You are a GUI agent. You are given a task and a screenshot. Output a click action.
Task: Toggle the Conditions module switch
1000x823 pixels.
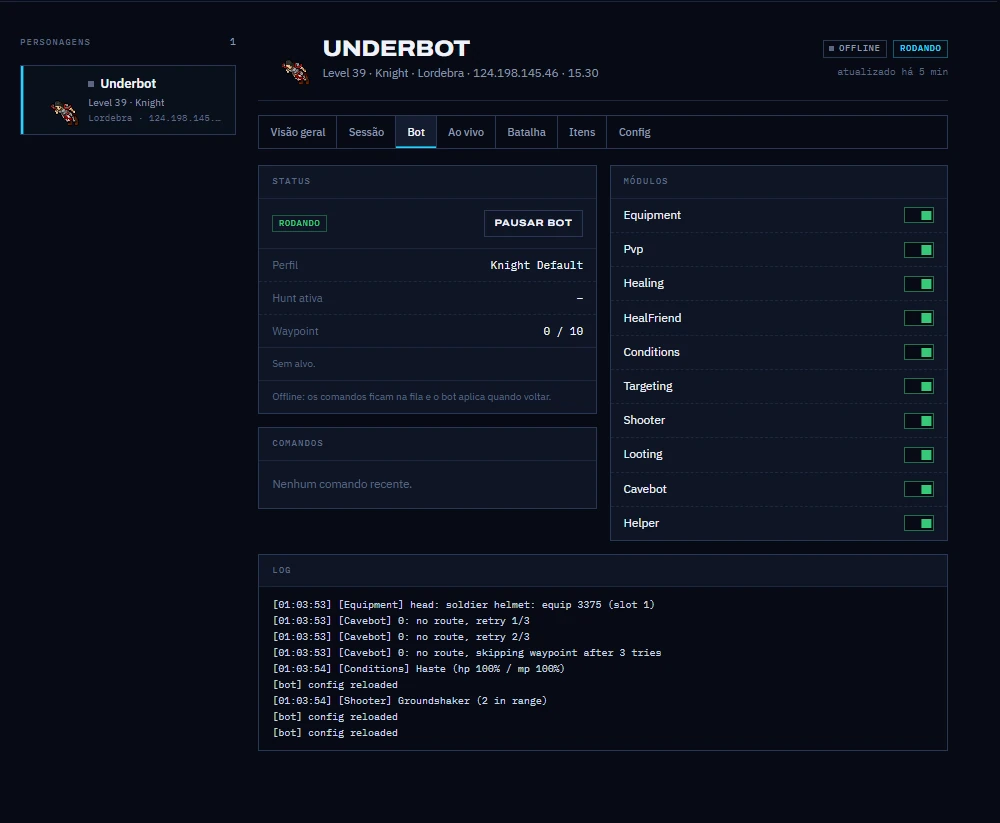[x=919, y=352]
